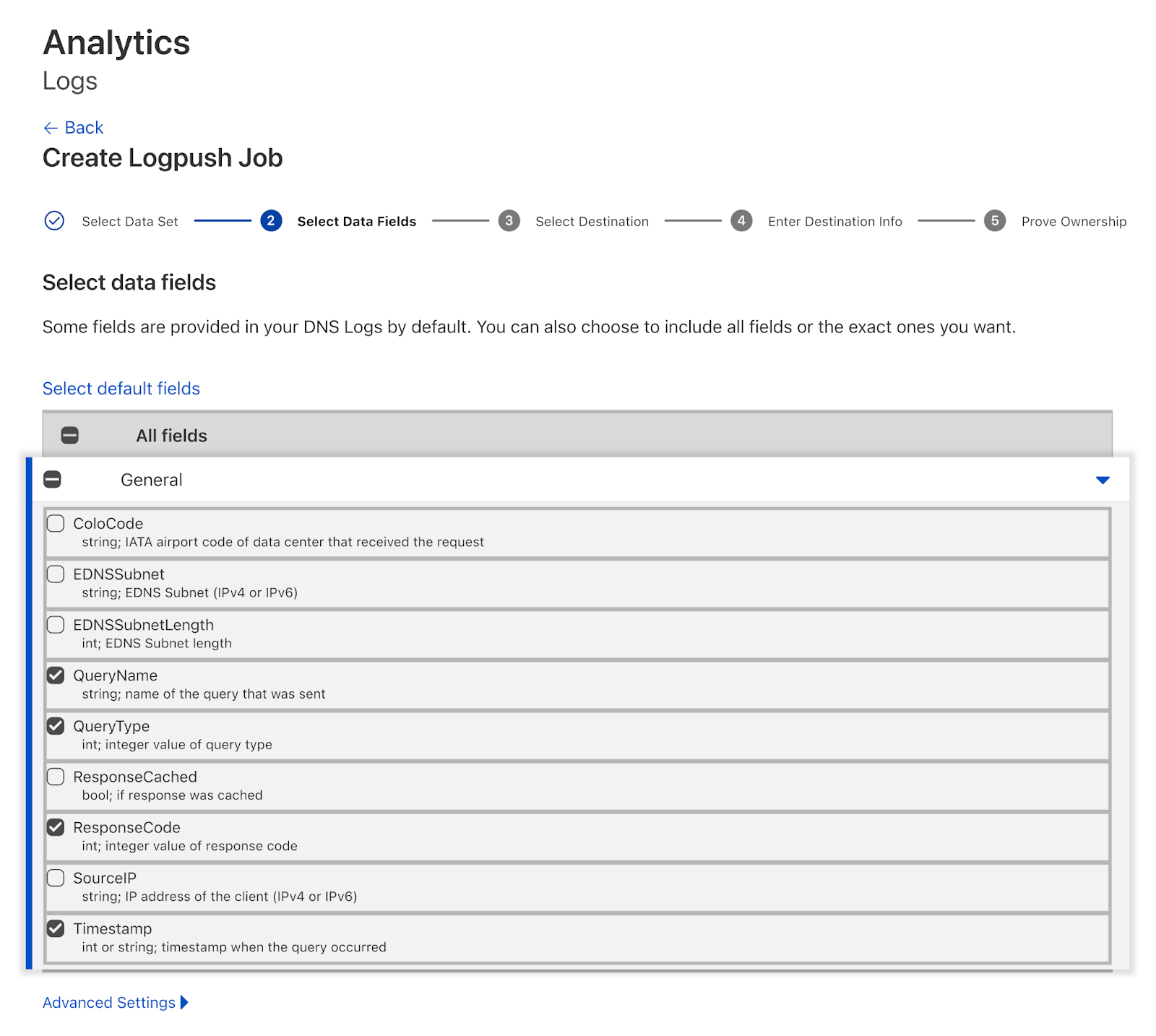Viewport: 1156px width, 1036px height.
Task: Click 'int; integer value of response code'
Action: tap(189, 845)
